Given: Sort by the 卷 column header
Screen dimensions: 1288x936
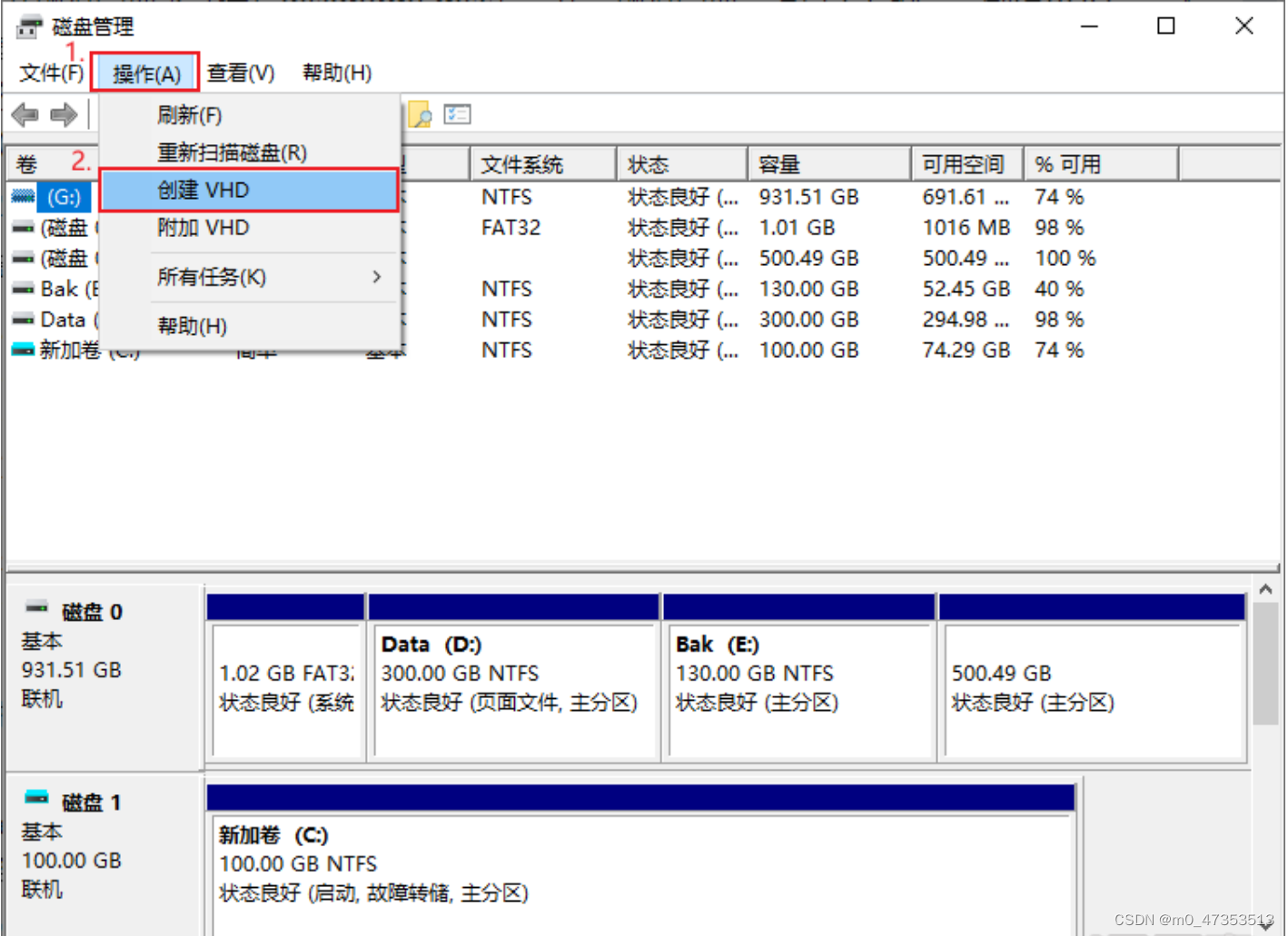Looking at the screenshot, I should pos(52,164).
